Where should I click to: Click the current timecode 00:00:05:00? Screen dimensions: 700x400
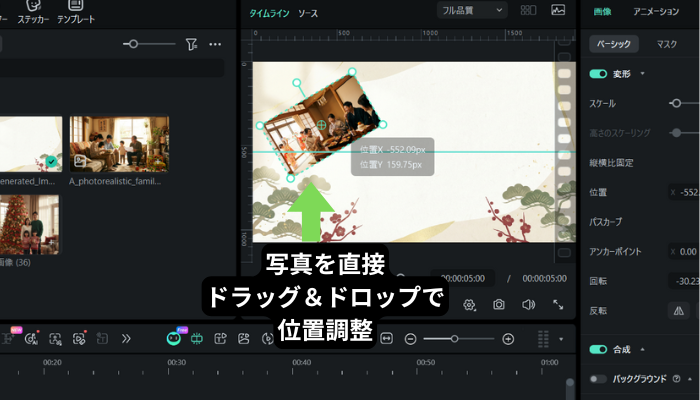pos(463,278)
